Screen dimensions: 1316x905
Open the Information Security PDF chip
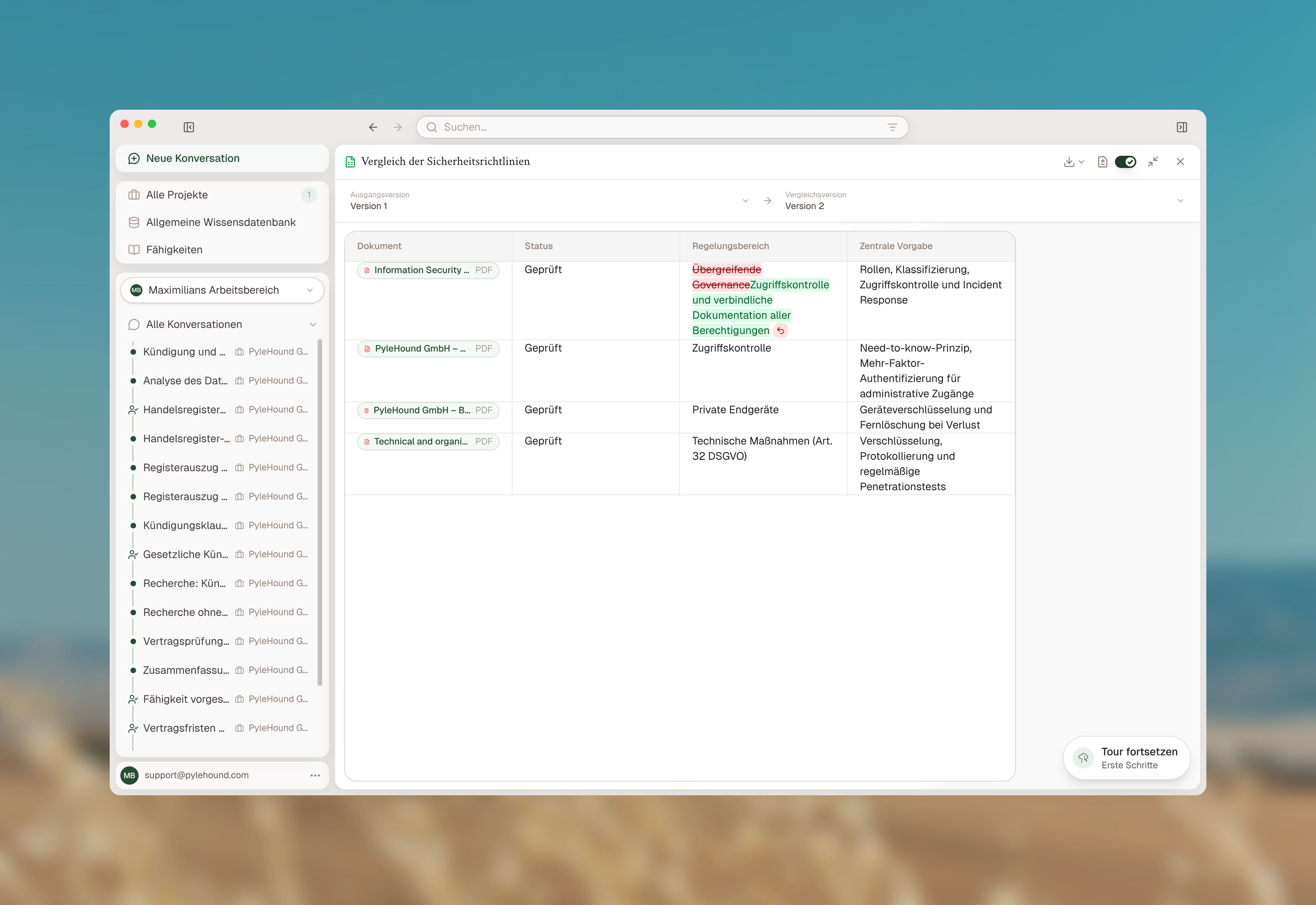pos(428,270)
